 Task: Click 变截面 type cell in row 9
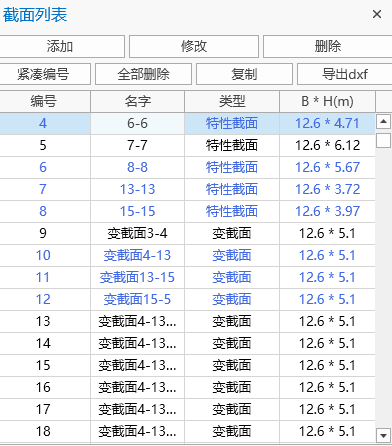[x=232, y=233]
